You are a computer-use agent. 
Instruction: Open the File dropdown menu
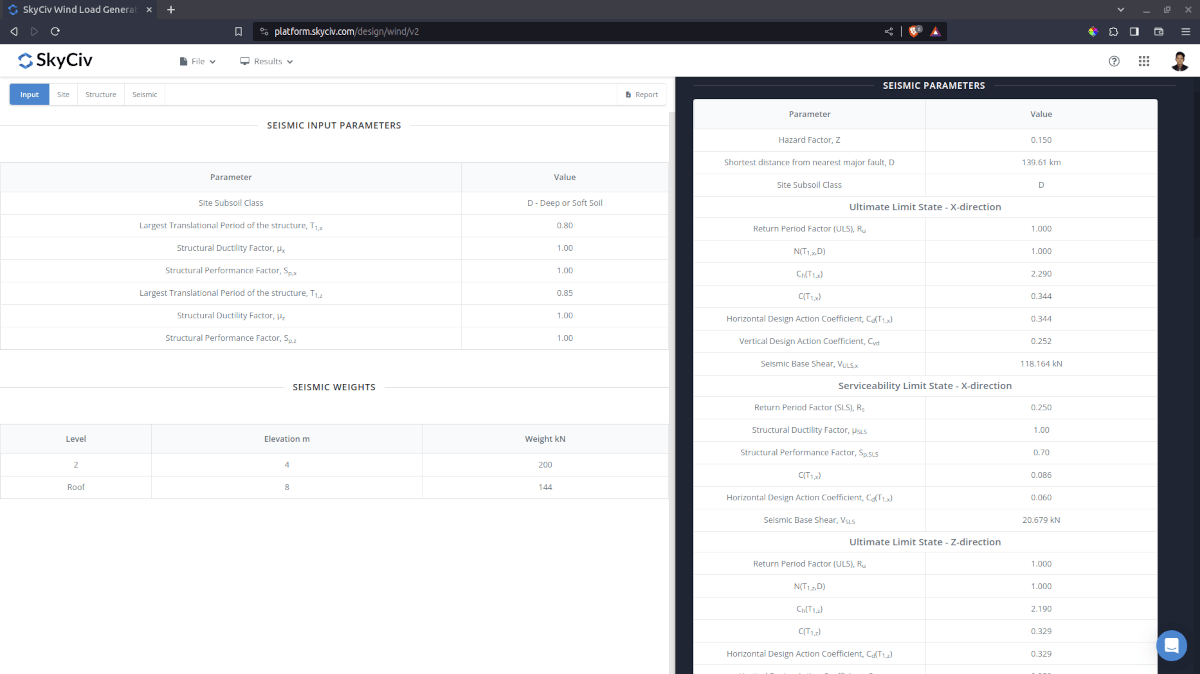coord(196,61)
